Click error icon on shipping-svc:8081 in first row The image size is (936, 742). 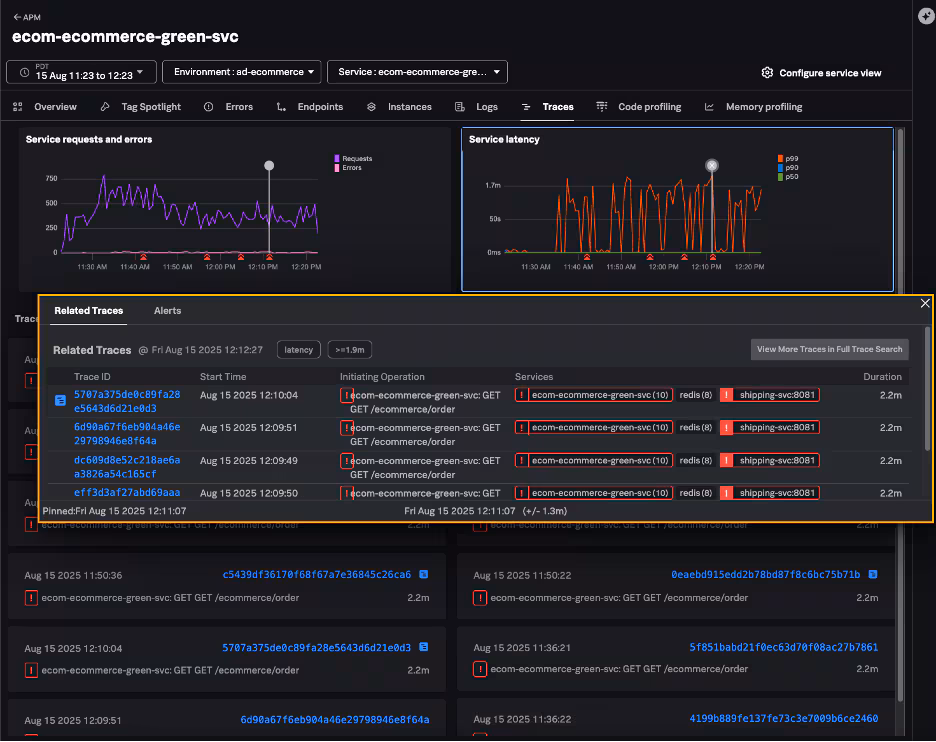[726, 396]
